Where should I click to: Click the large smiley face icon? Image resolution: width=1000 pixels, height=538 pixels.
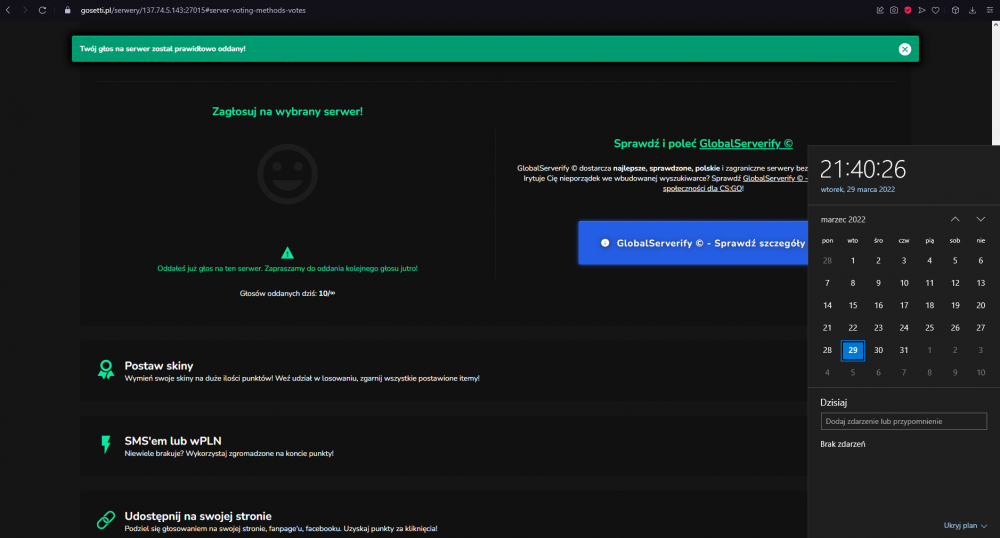point(288,174)
